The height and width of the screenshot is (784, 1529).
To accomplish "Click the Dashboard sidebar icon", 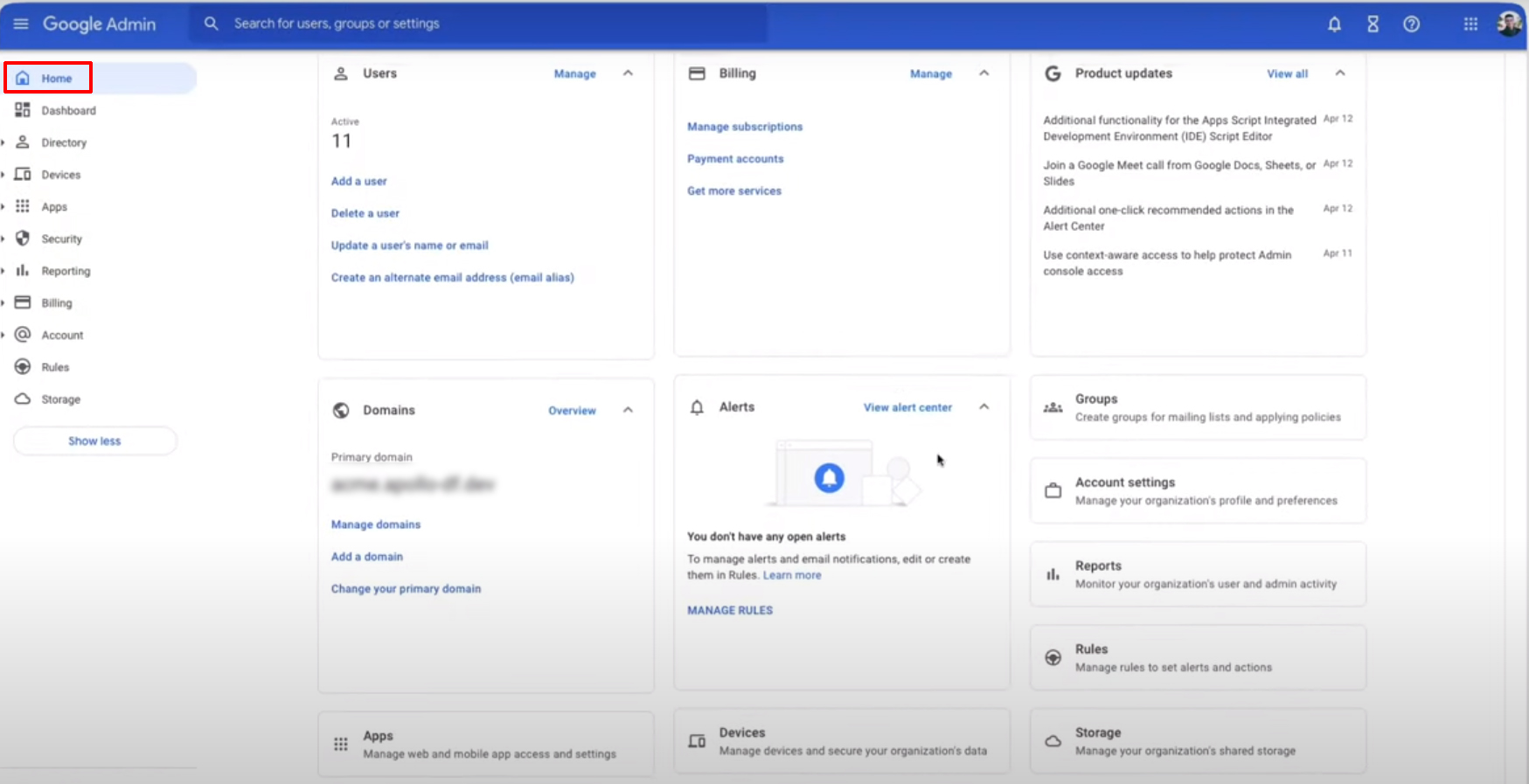I will tap(23, 110).
